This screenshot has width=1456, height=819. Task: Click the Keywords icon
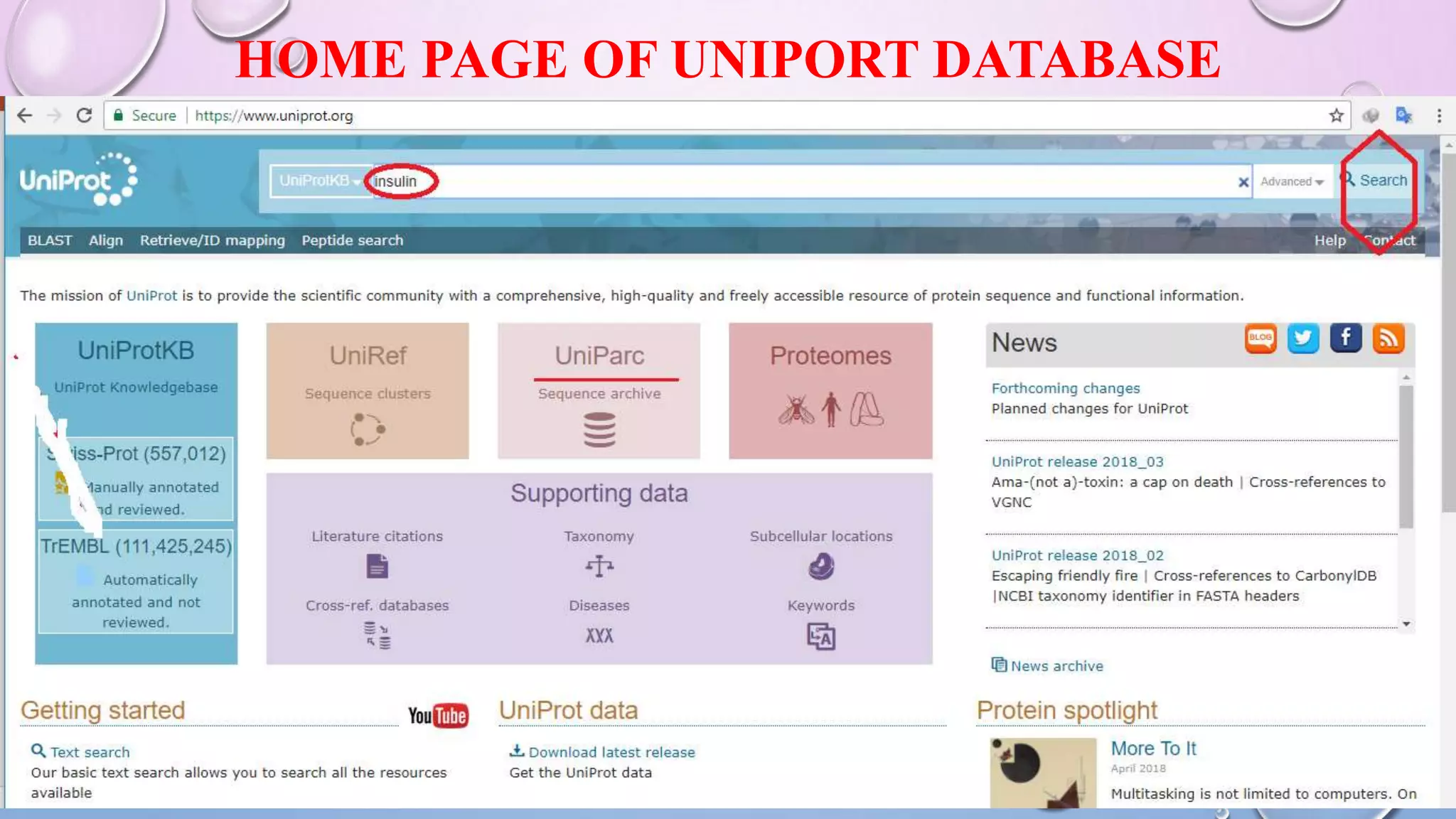821,636
